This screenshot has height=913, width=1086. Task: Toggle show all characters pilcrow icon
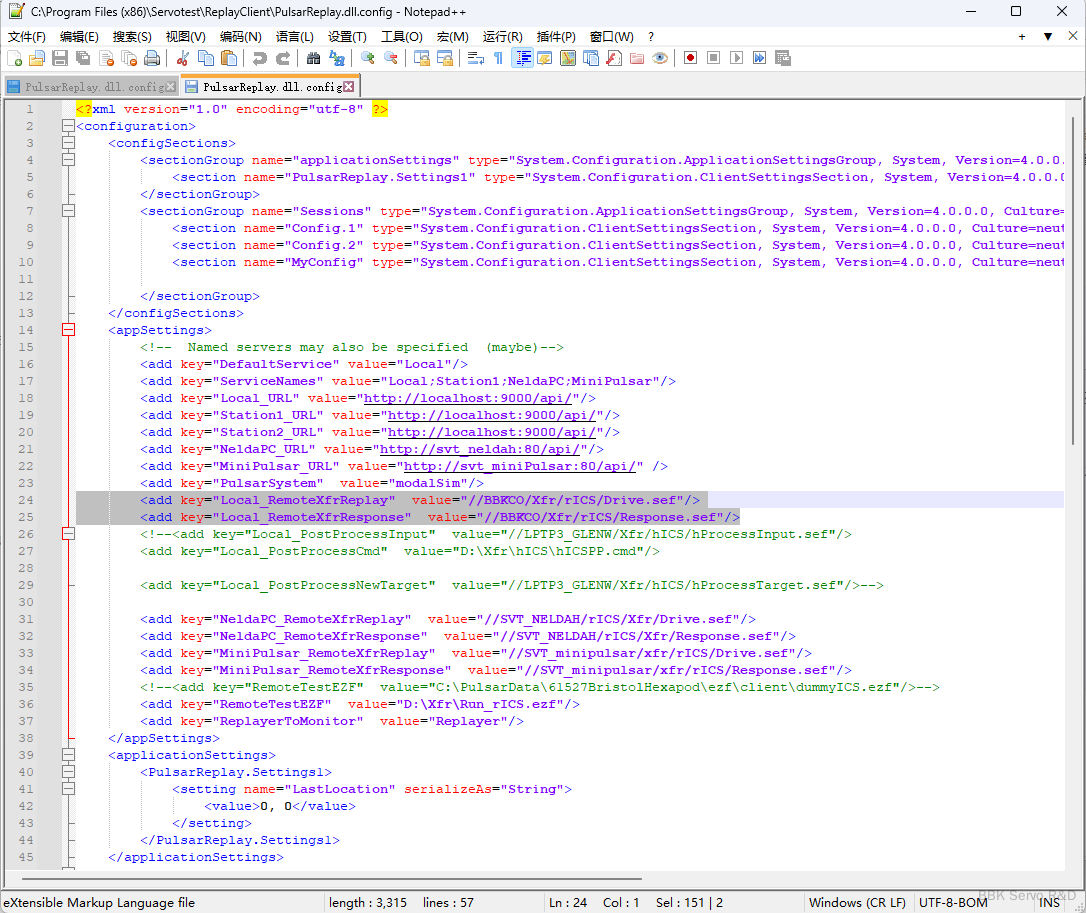pyautogui.click(x=498, y=58)
